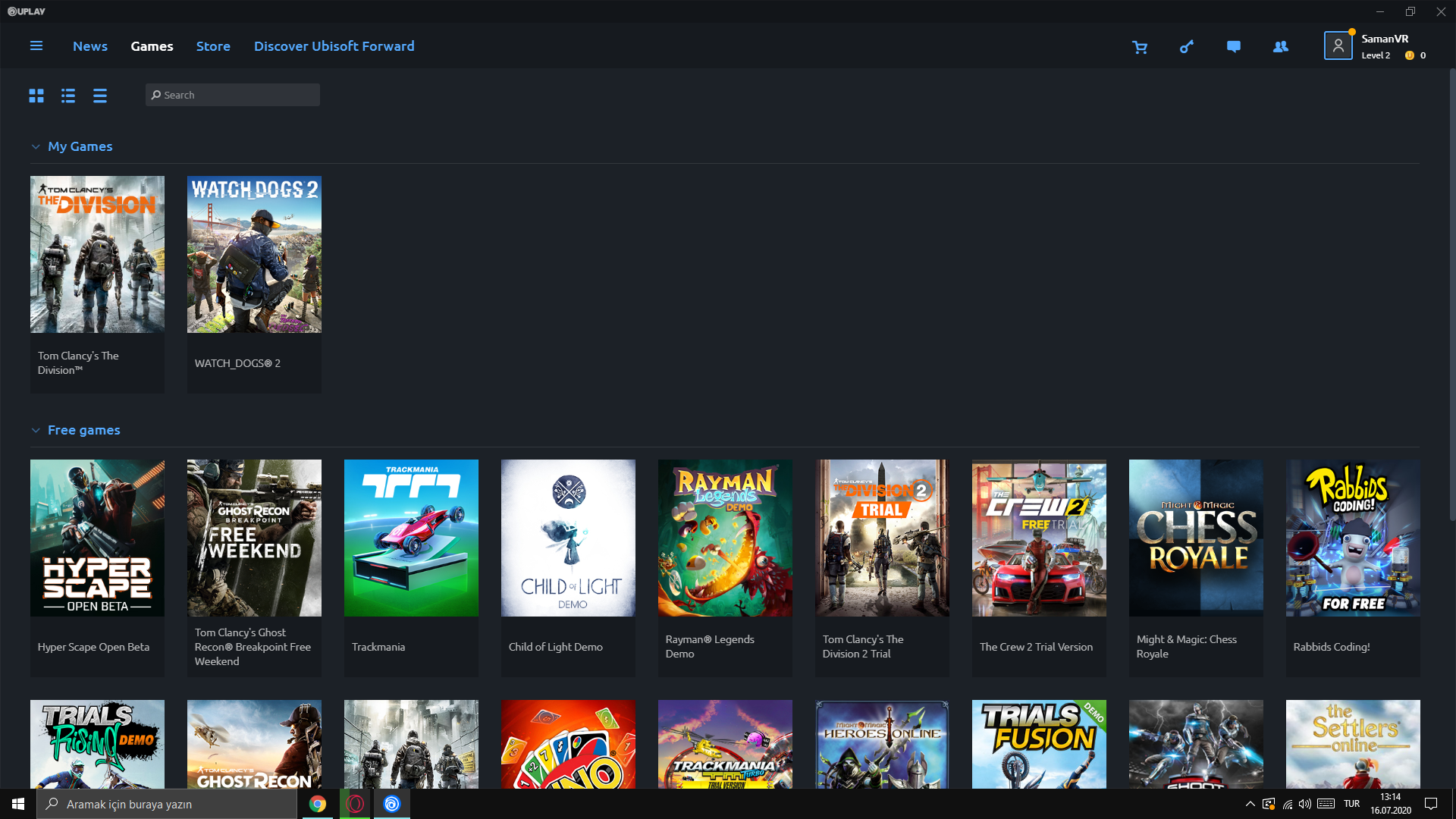Click the SamanVR username
This screenshot has width=1456, height=819.
click(1385, 39)
